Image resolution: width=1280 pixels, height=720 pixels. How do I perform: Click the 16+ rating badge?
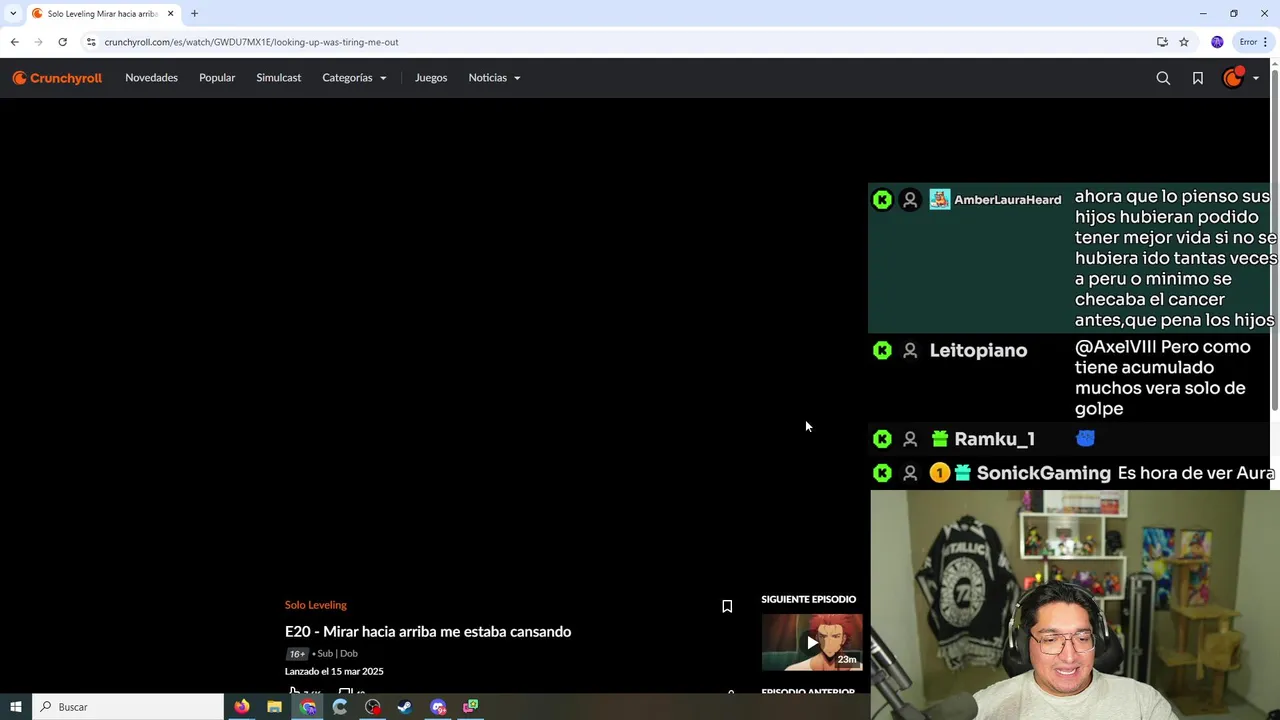[297, 654]
